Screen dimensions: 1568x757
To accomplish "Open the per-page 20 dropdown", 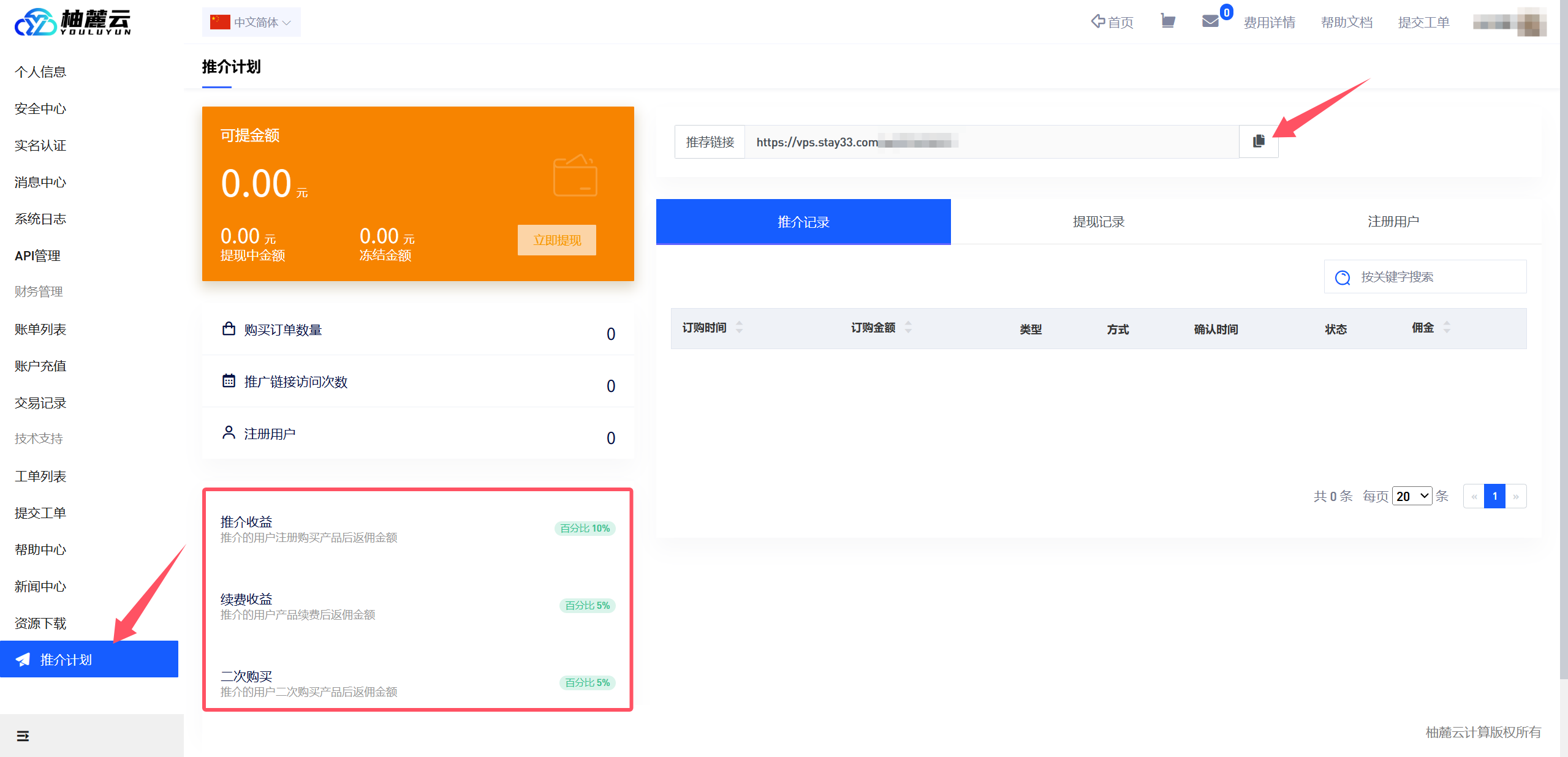I will pyautogui.click(x=1411, y=496).
